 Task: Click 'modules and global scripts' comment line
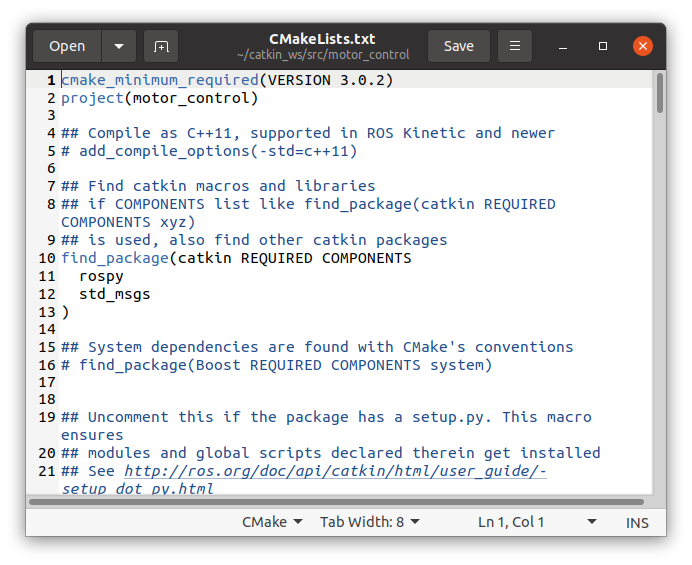point(331,453)
